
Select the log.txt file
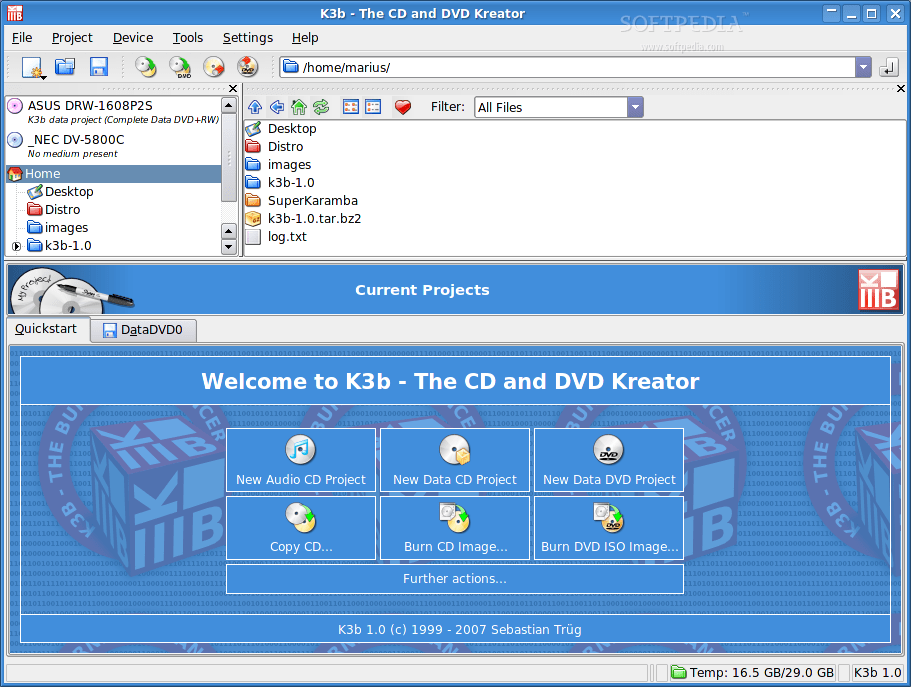click(277, 237)
